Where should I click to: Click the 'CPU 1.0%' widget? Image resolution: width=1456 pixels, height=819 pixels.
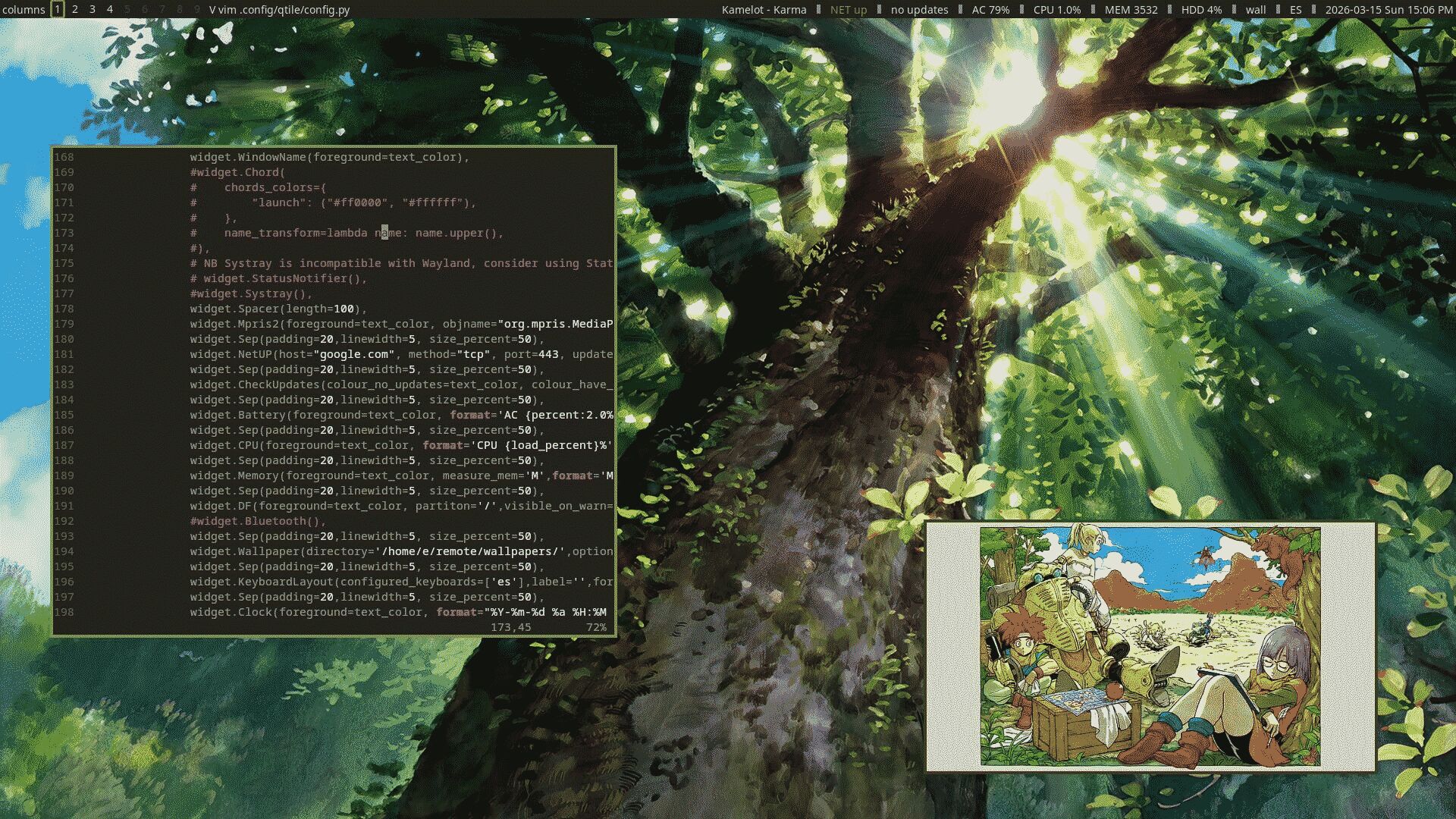tap(1056, 10)
